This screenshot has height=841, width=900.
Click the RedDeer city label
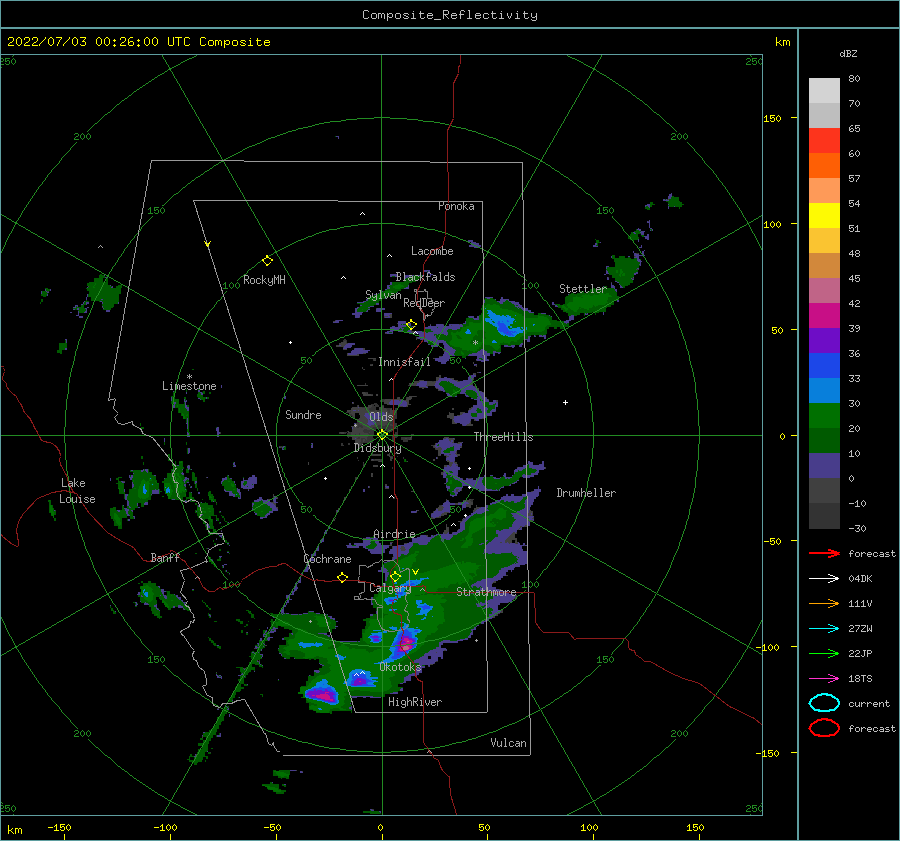tap(424, 303)
